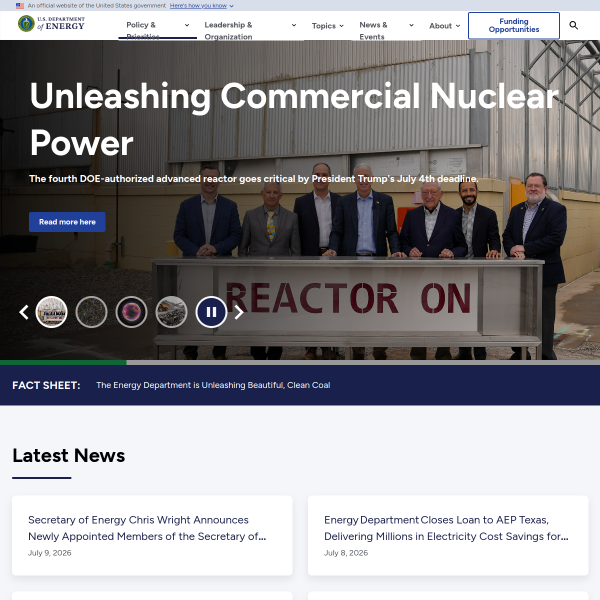Screen dimensions: 600x600
Task: Click the search magnifier icon
Action: point(573,25)
